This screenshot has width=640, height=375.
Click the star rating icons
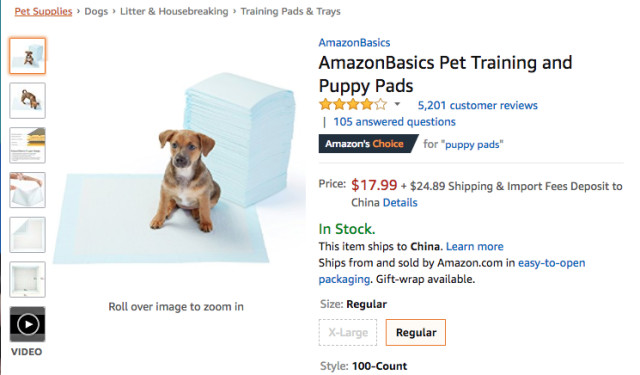[353, 104]
